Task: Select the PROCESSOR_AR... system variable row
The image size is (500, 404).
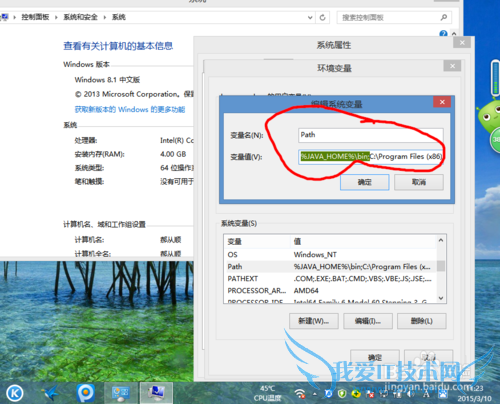Action: [330, 291]
